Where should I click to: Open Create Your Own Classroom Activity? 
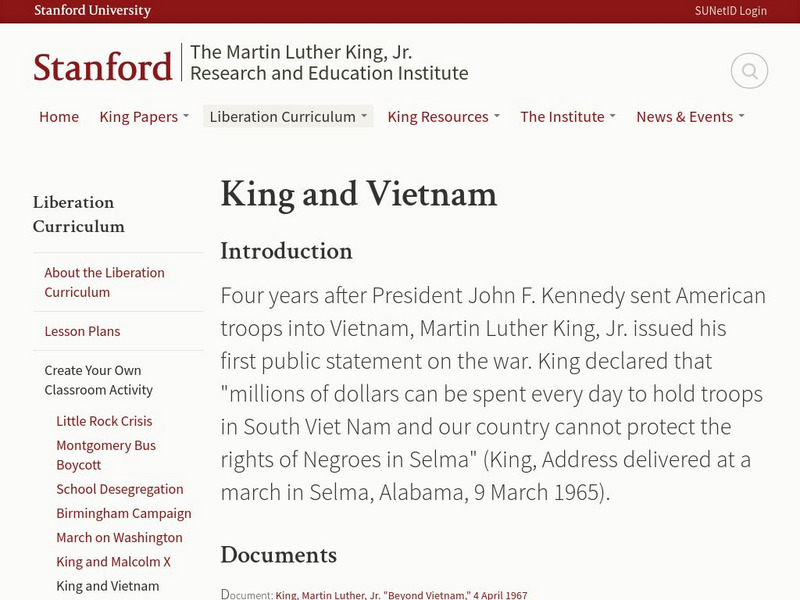[x=98, y=380]
